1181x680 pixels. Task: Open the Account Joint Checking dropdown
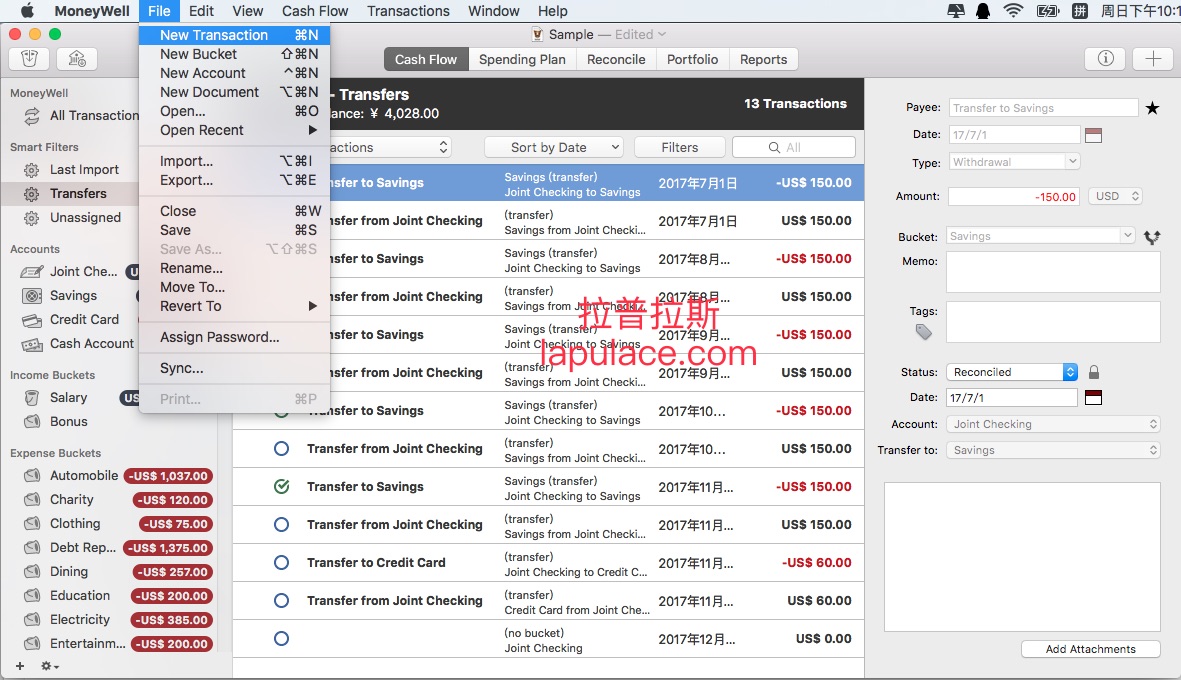(x=1053, y=425)
